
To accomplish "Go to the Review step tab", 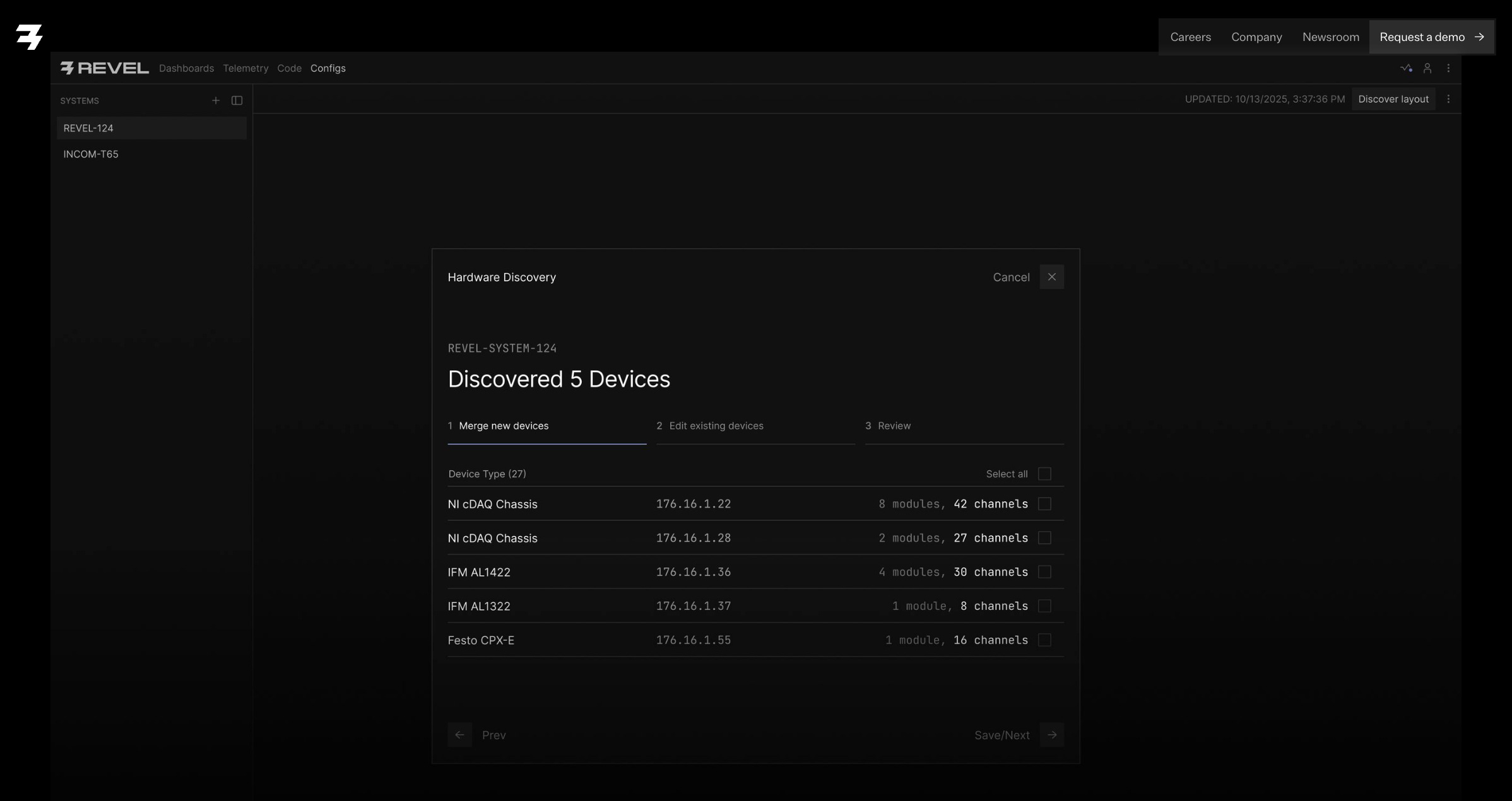I will pyautogui.click(x=894, y=426).
